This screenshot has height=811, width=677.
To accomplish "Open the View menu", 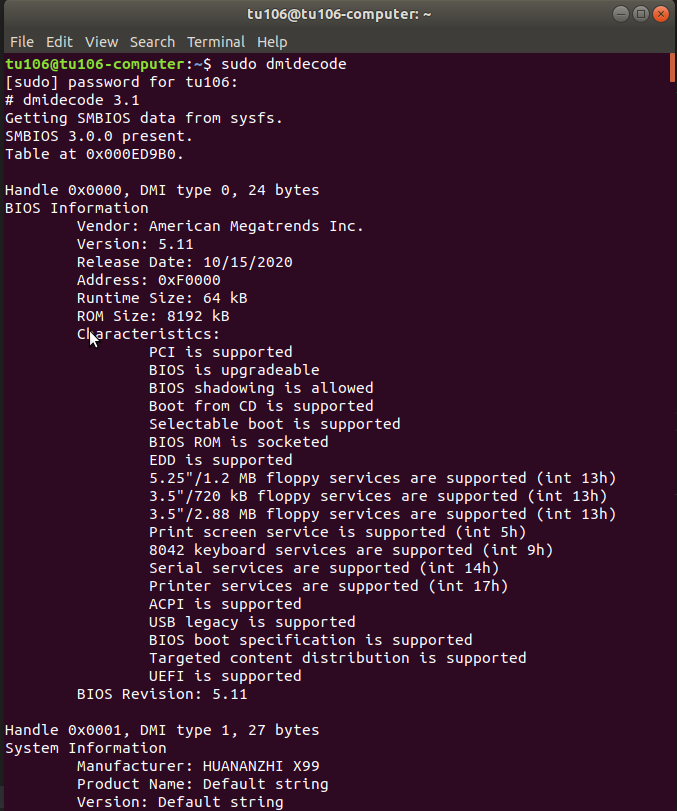I will point(101,42).
